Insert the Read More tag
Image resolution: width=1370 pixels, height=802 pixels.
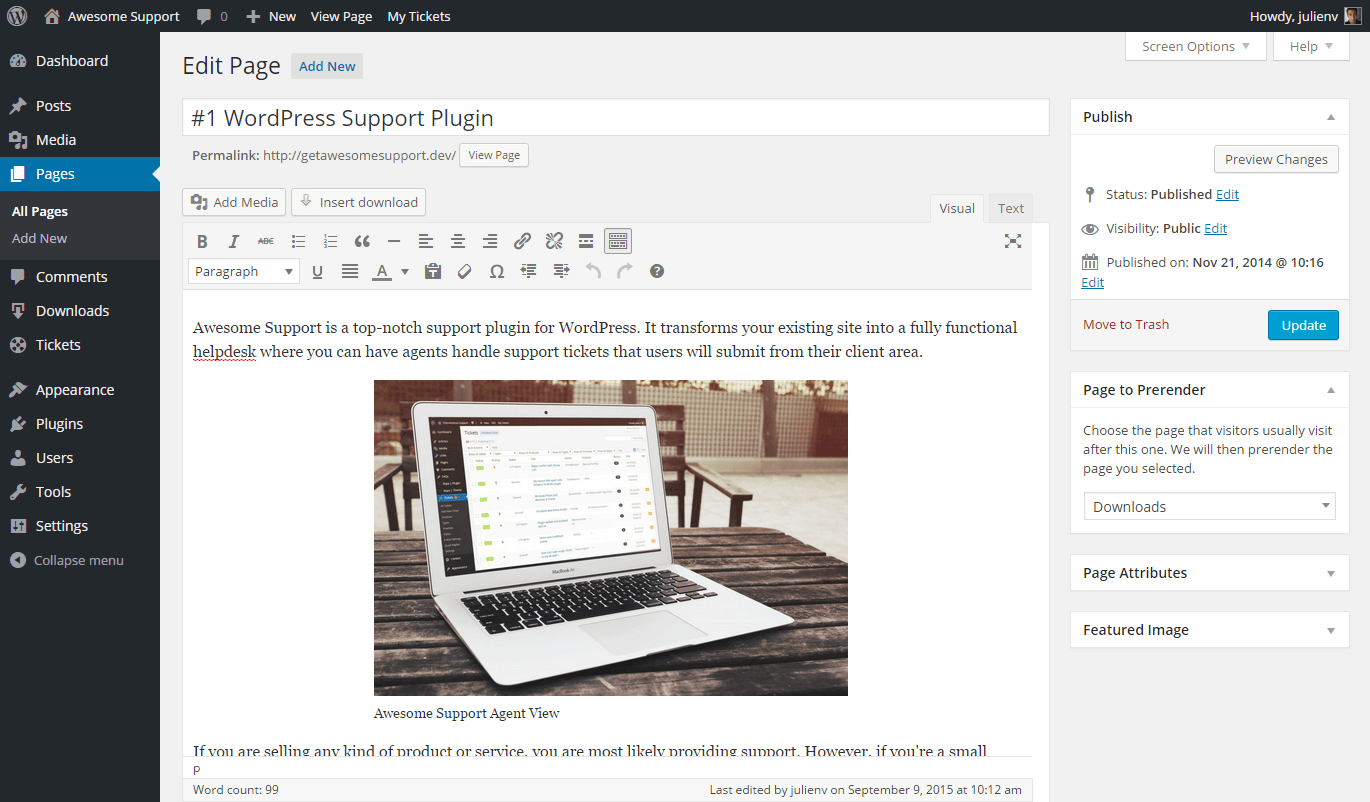coord(586,241)
